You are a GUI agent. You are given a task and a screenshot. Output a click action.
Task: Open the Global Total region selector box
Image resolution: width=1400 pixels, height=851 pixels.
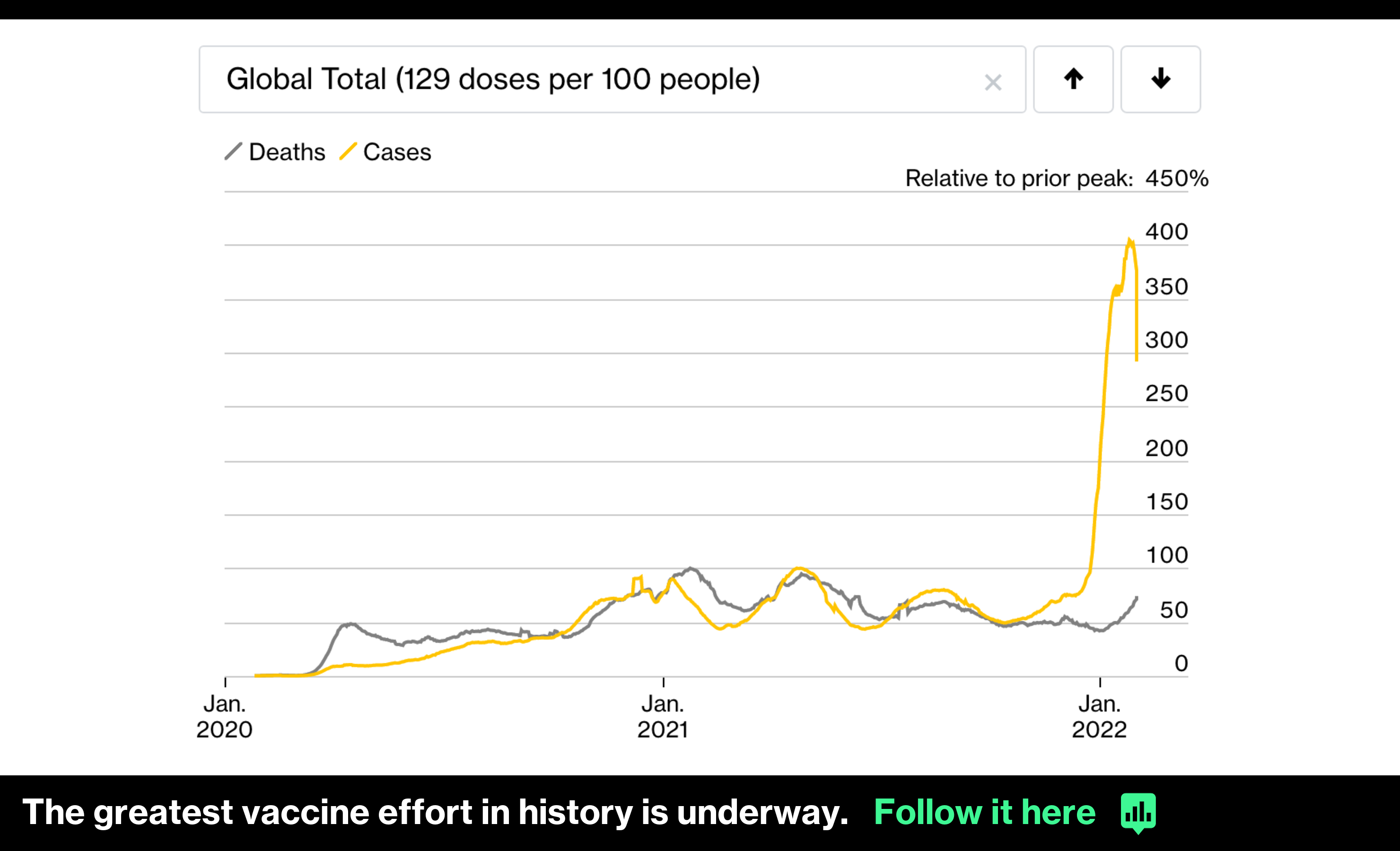pyautogui.click(x=568, y=79)
